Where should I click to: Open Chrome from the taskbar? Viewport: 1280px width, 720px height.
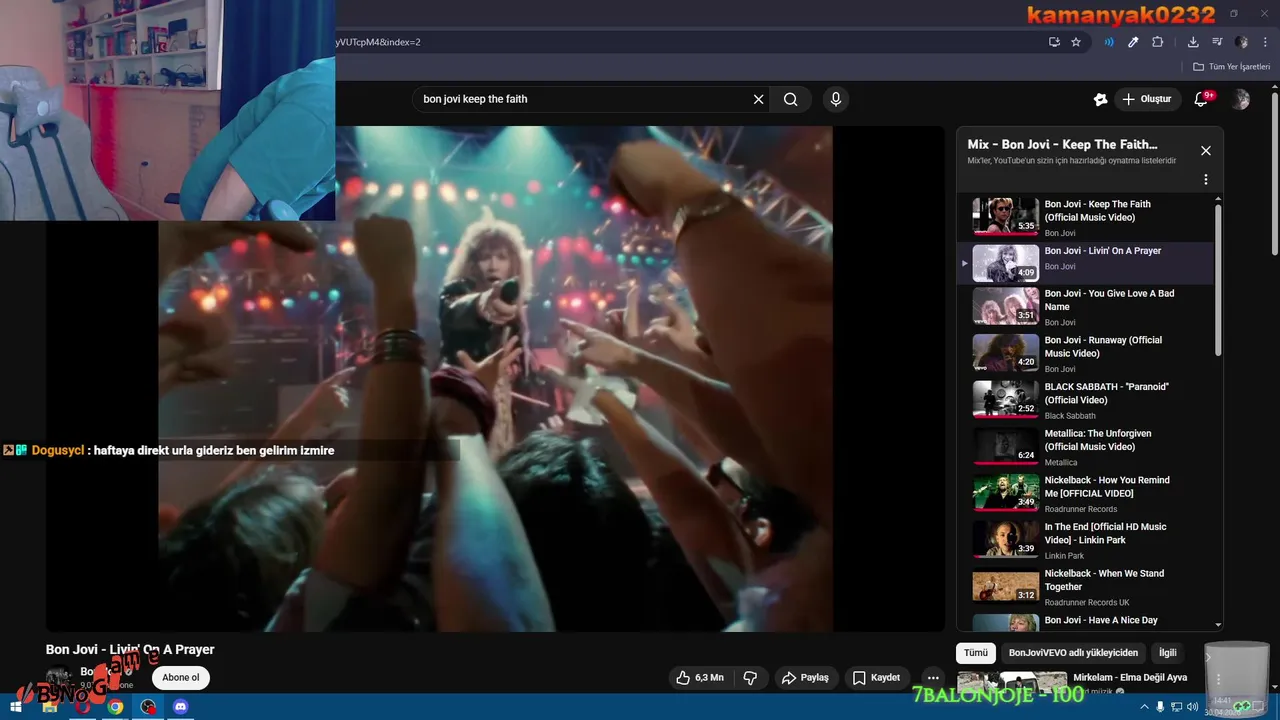116,707
